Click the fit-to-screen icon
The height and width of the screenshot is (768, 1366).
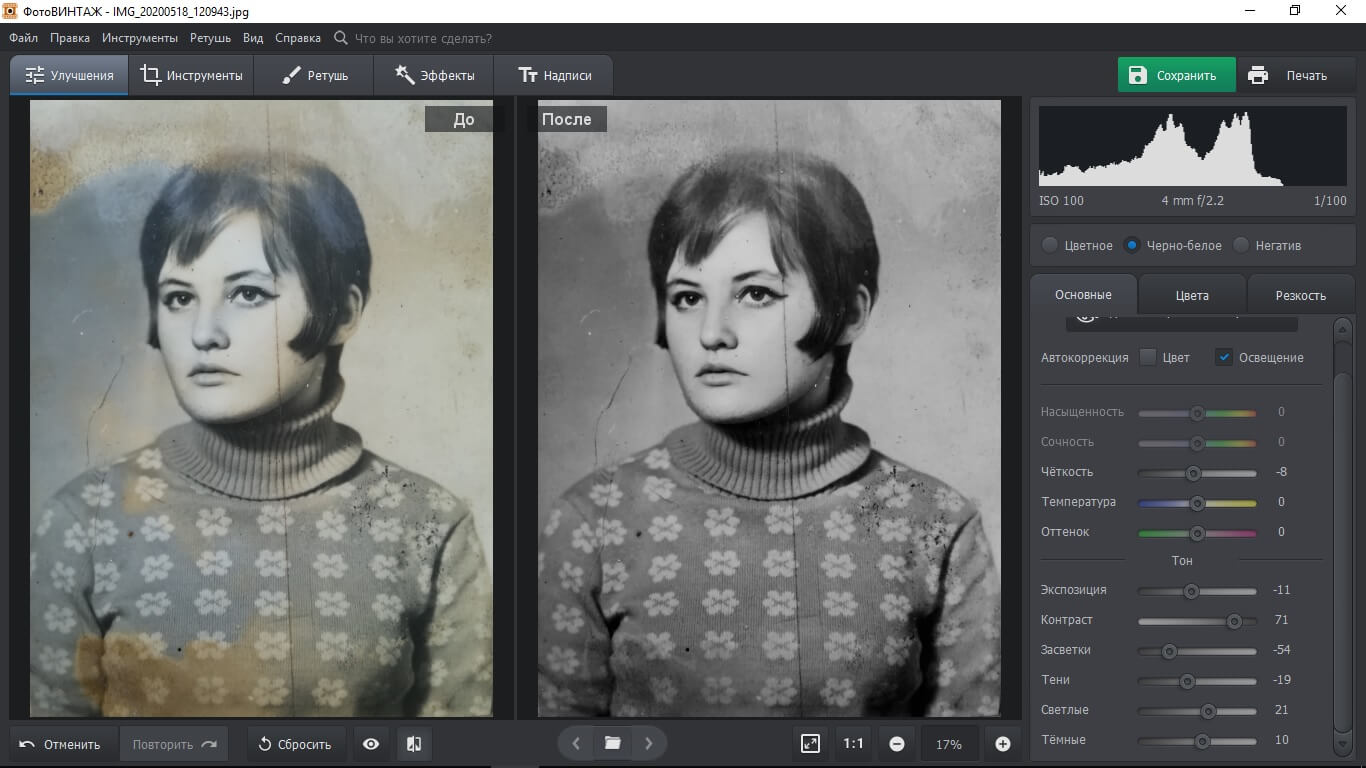coord(810,743)
